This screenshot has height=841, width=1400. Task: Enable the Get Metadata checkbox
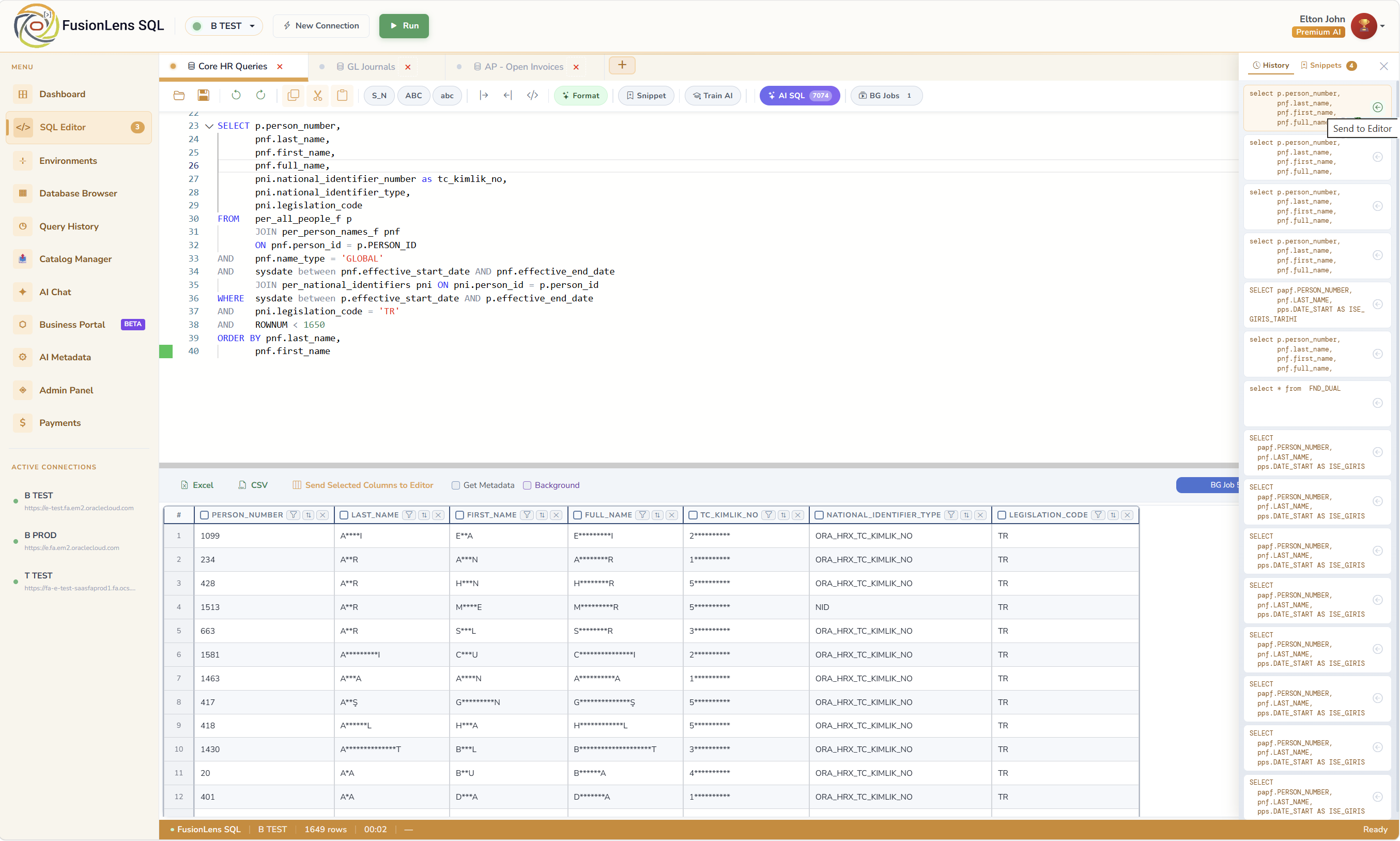tap(455, 486)
